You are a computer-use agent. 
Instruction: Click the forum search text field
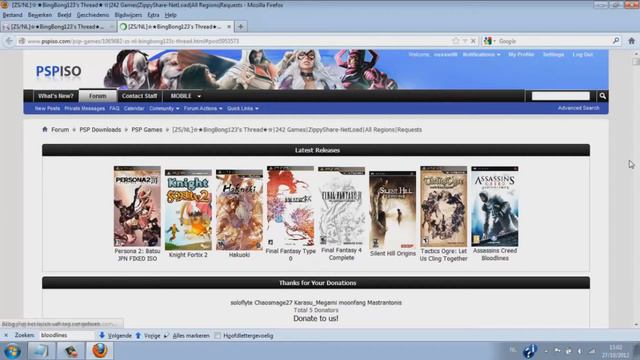560,96
